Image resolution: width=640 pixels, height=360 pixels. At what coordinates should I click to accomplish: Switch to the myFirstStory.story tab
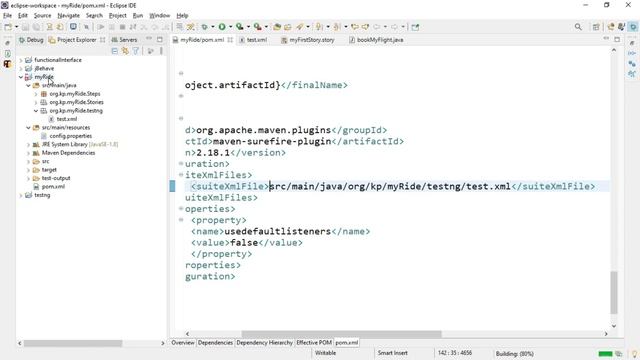308,40
